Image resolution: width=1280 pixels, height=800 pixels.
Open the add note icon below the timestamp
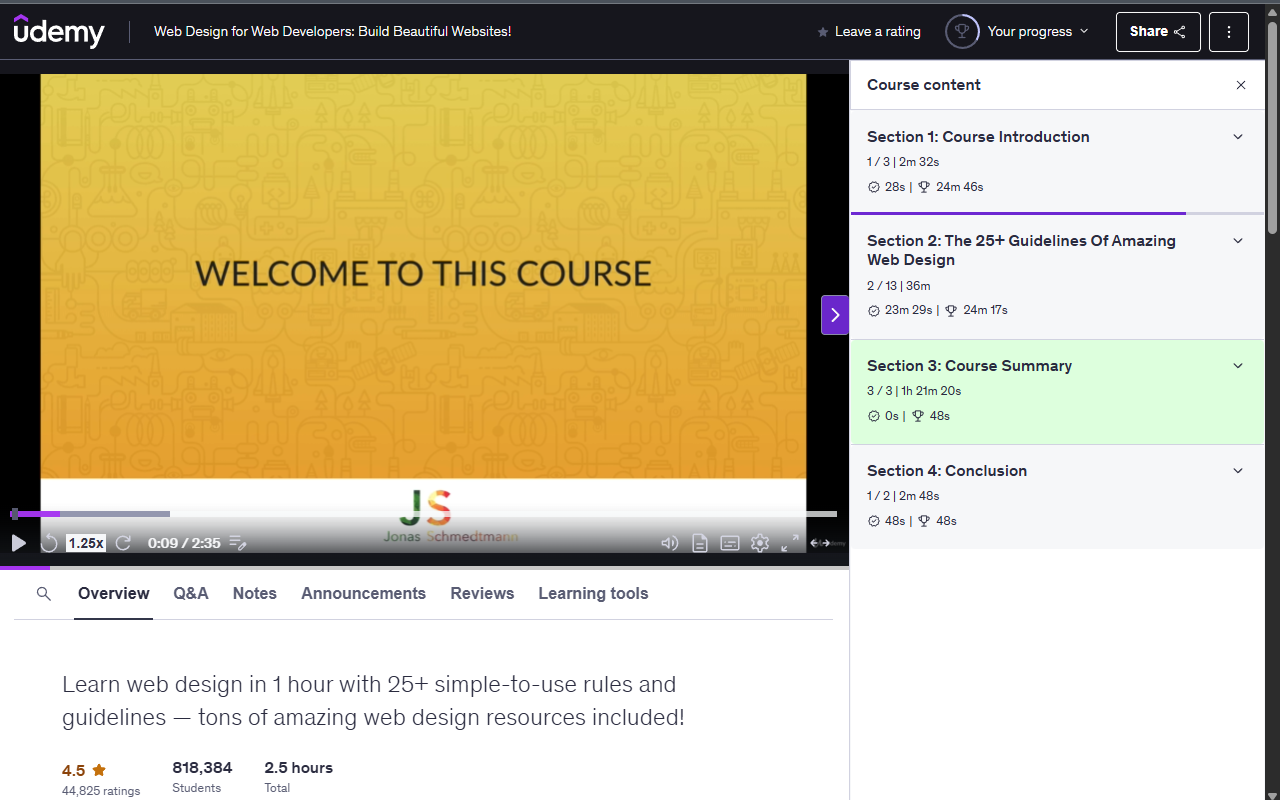pos(237,543)
